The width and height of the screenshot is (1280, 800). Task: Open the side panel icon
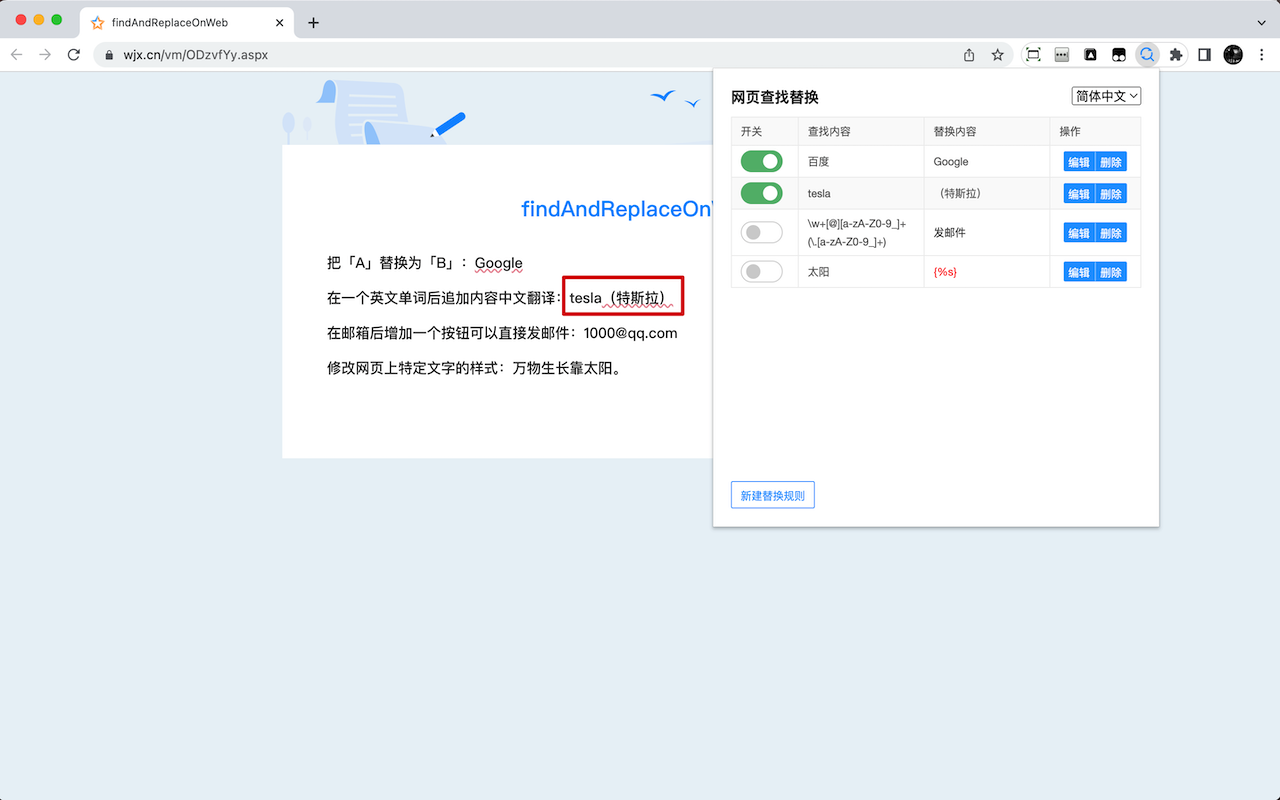click(1204, 55)
